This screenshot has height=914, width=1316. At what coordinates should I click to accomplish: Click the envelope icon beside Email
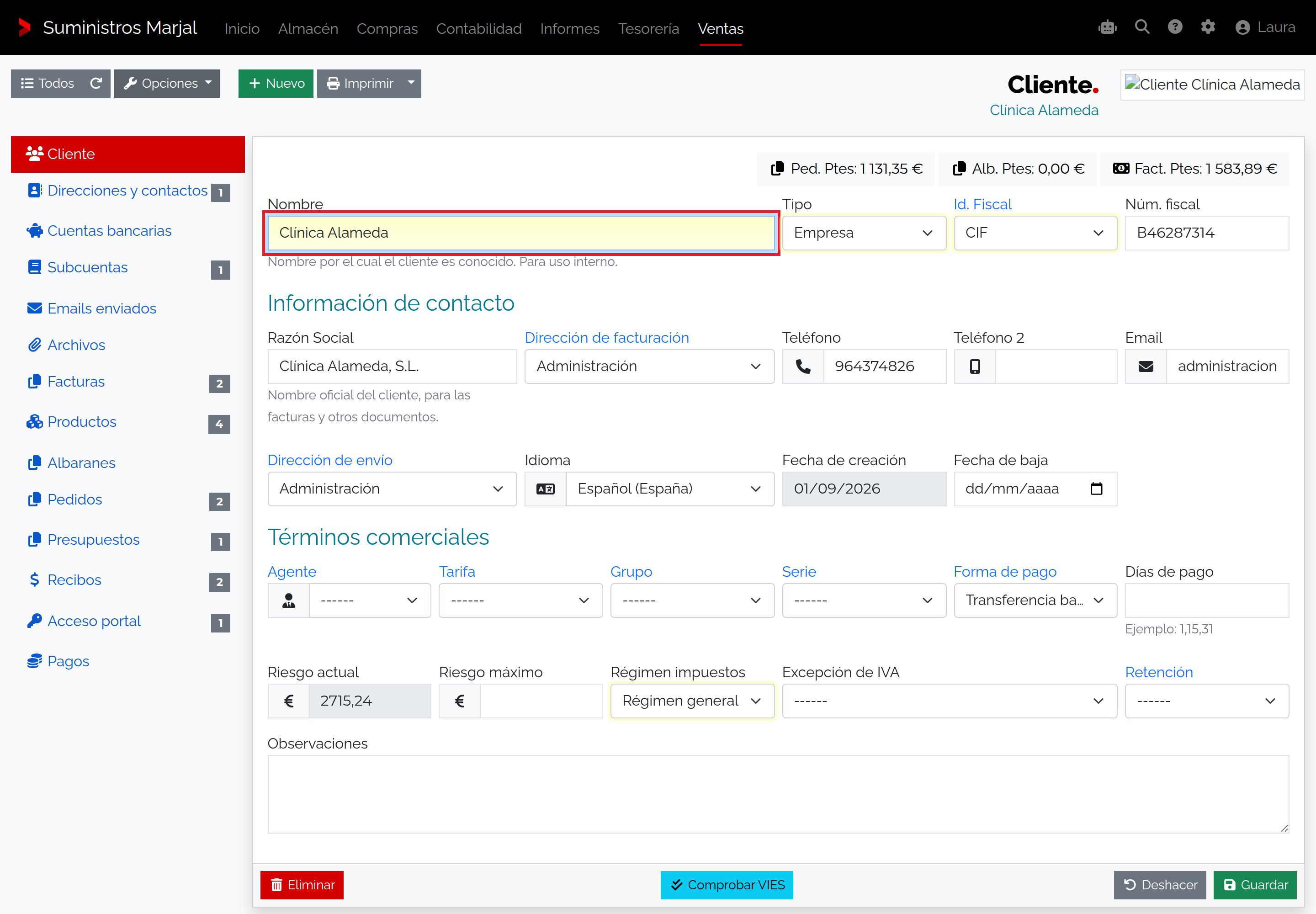point(1146,366)
